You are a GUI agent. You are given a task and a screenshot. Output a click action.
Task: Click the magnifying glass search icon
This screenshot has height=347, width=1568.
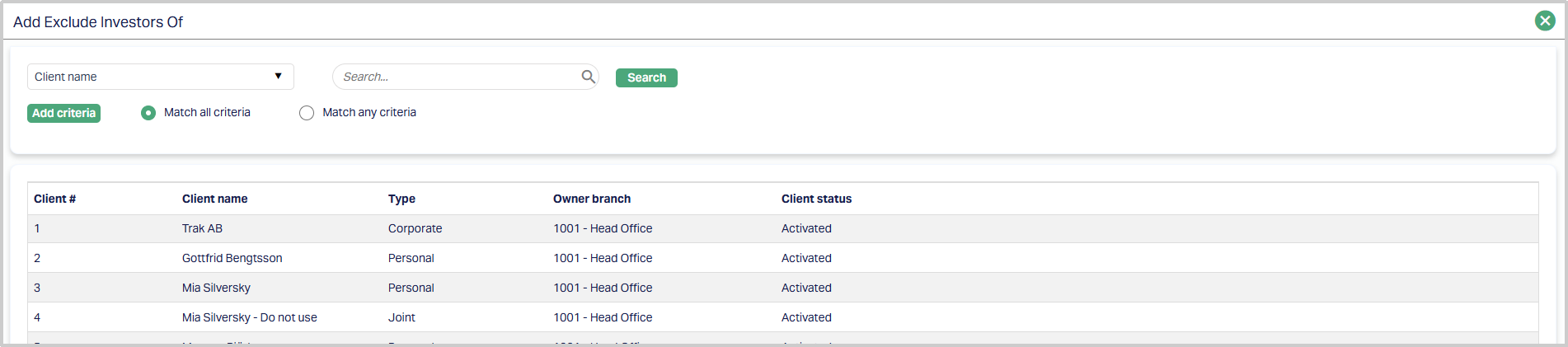pyautogui.click(x=588, y=77)
